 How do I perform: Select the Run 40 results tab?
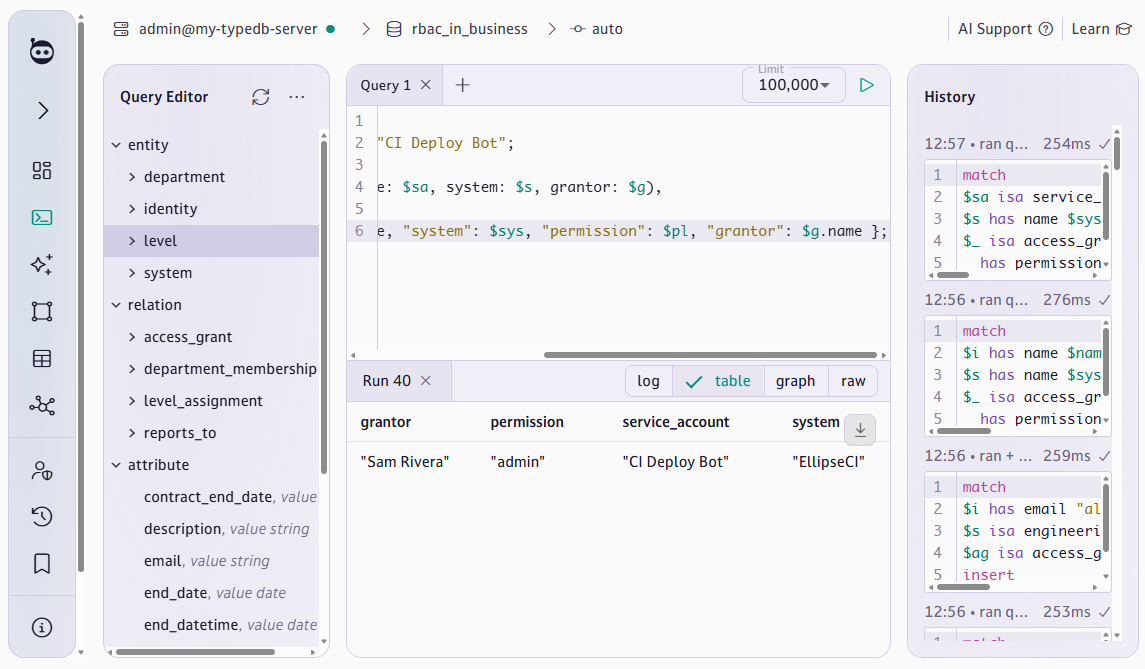387,381
